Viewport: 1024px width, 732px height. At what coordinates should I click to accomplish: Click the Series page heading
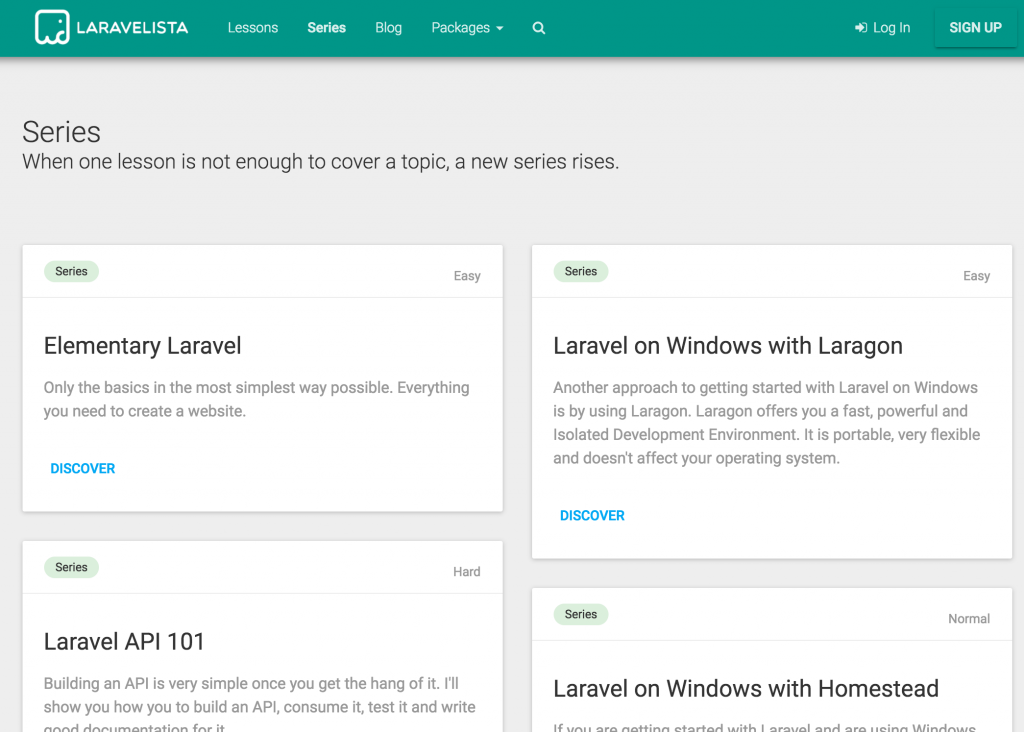[x=61, y=131]
